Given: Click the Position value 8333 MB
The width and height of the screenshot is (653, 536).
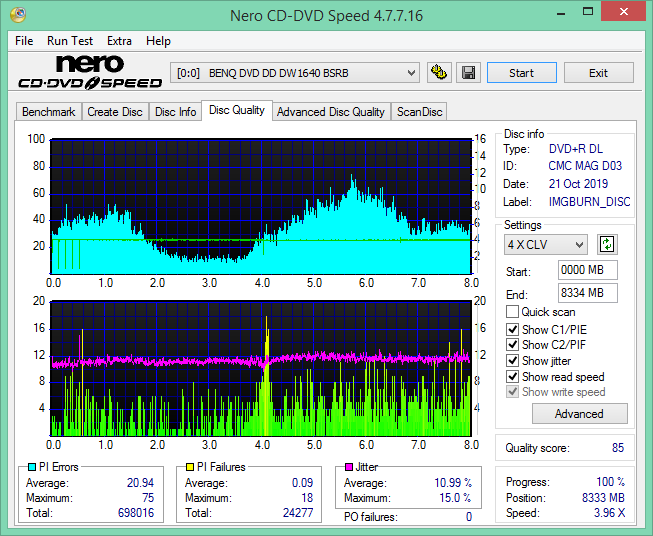Looking at the screenshot, I should (x=603, y=498).
